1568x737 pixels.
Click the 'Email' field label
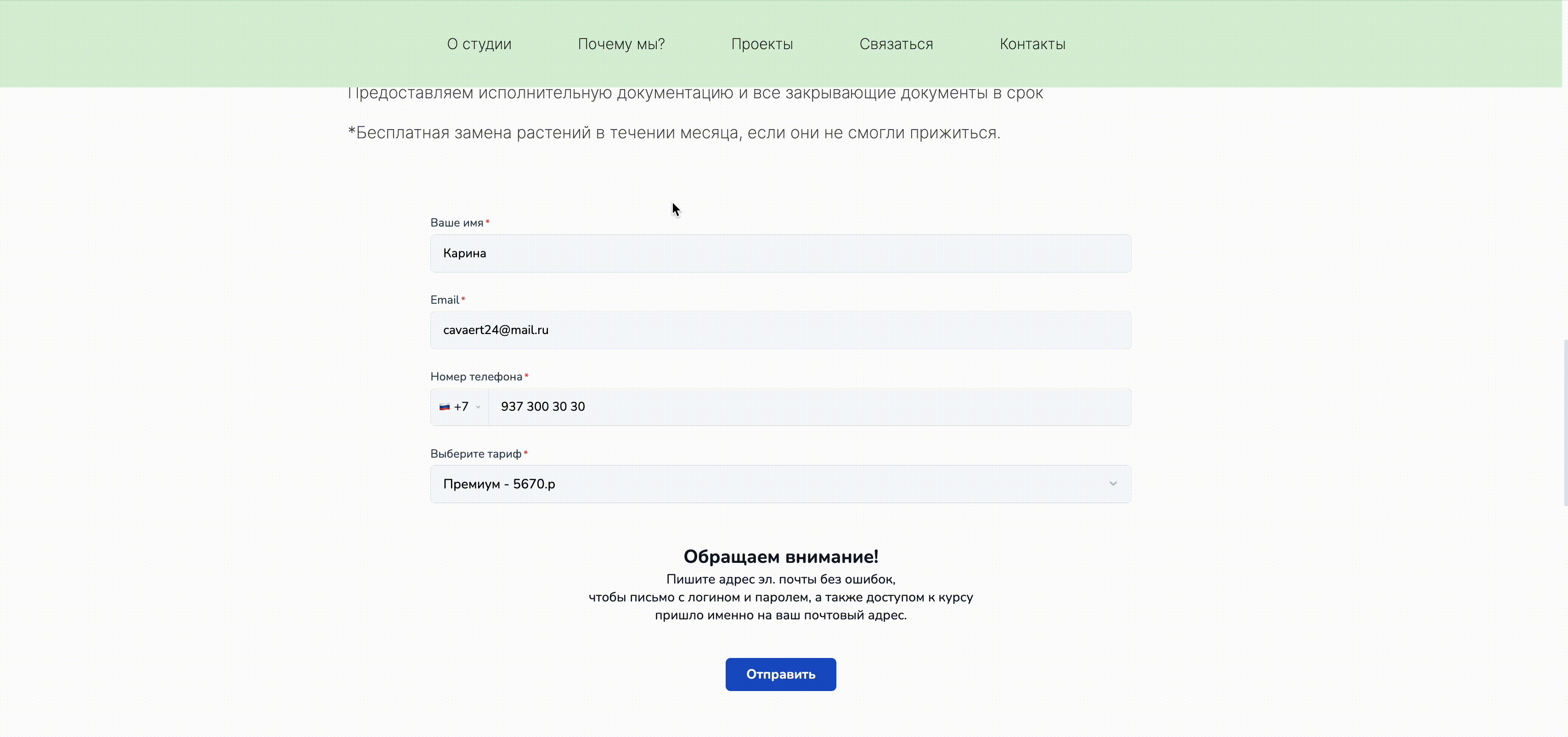(444, 300)
